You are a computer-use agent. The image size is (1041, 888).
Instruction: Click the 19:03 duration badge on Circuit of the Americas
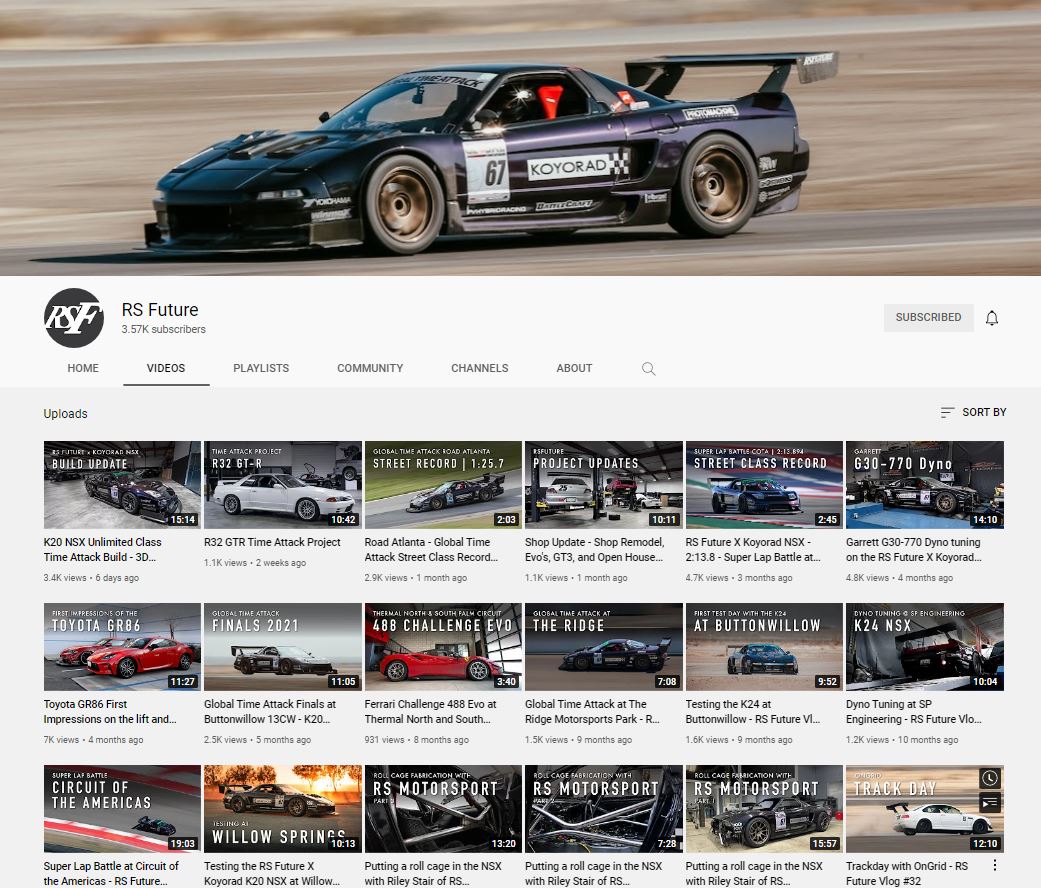(183, 844)
